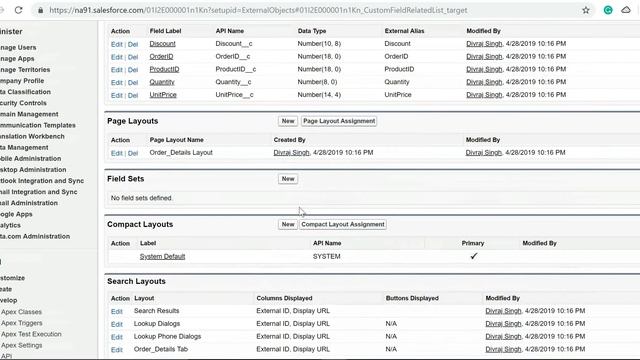Open the Grammarly extension icon
Image resolution: width=640 pixels, height=360 pixels.
pyautogui.click(x=608, y=10)
